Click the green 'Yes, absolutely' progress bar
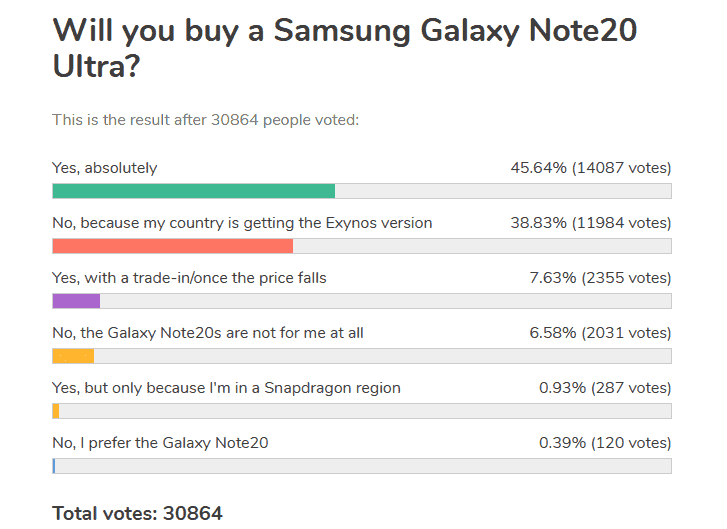Image resolution: width=727 pixels, height=529 pixels. tap(194, 191)
